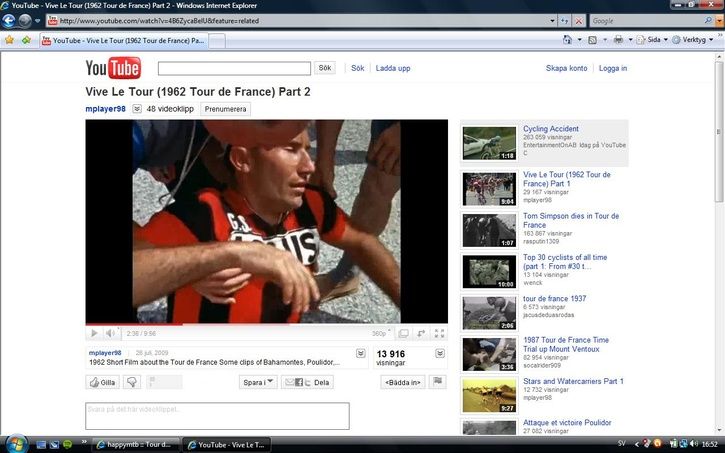Click the RSS feeds icon

[592, 40]
